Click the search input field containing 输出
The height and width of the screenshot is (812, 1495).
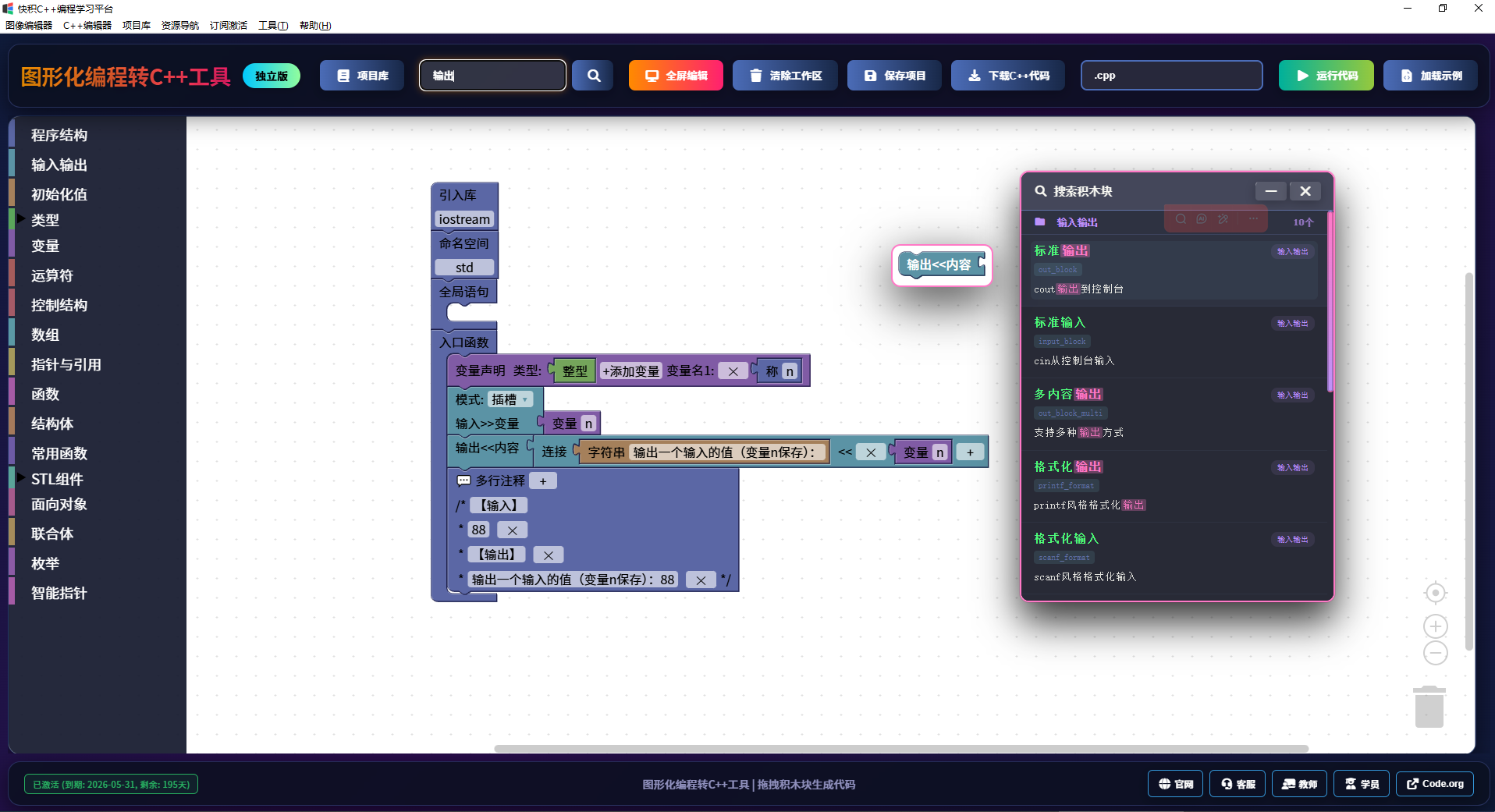(x=492, y=75)
